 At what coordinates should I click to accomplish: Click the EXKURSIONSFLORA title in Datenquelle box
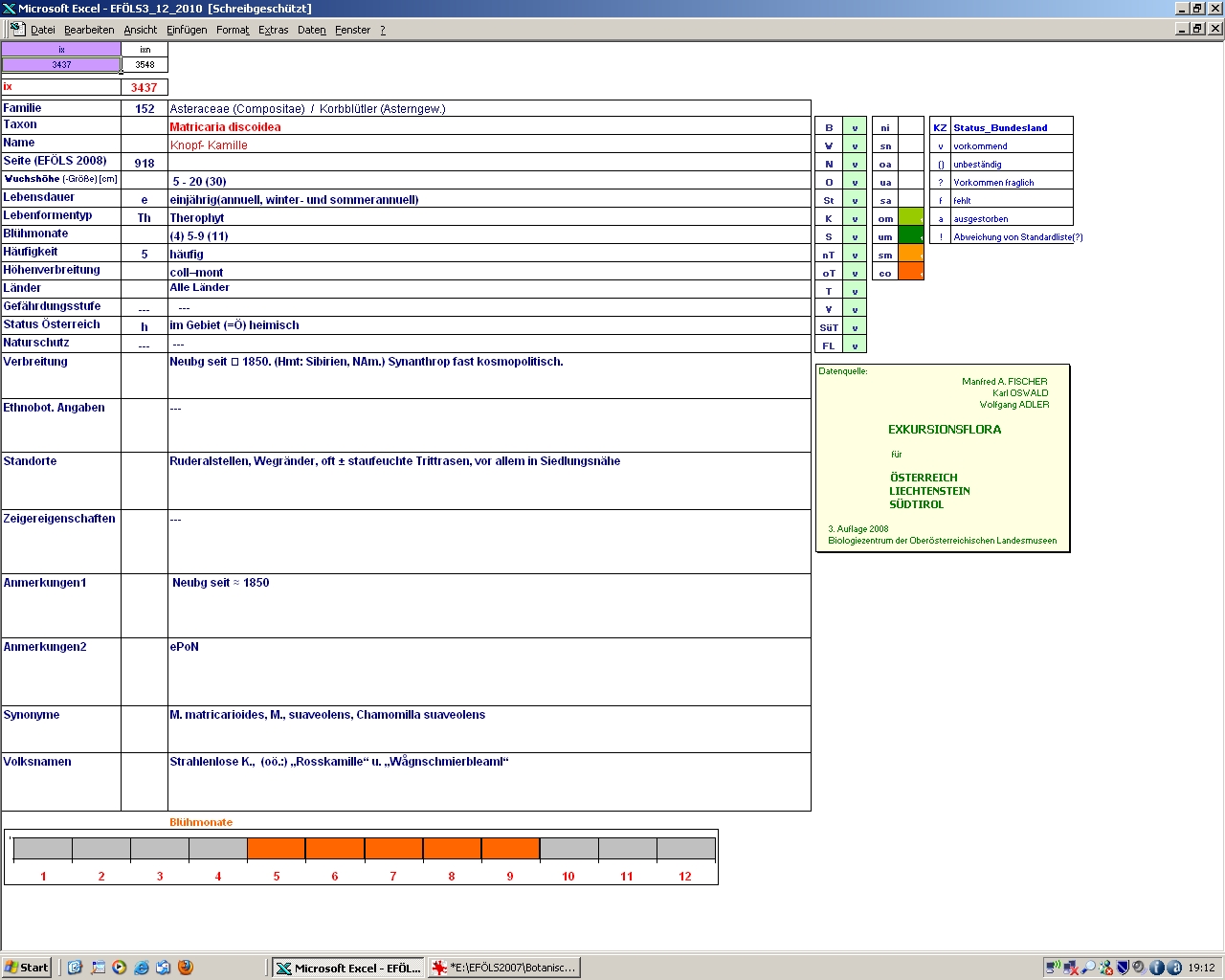click(945, 430)
